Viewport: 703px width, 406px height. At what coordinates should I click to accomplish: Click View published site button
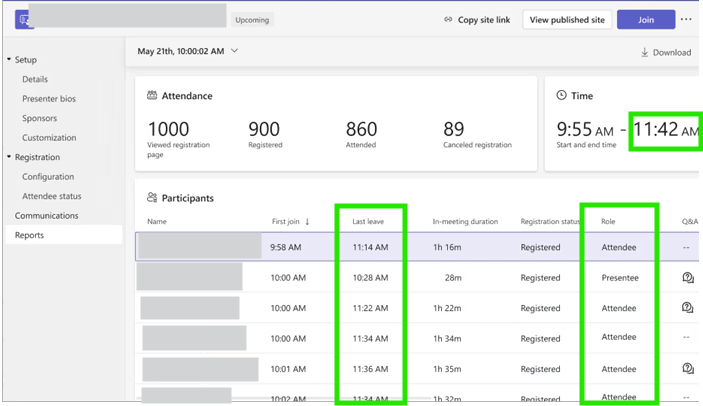click(567, 20)
